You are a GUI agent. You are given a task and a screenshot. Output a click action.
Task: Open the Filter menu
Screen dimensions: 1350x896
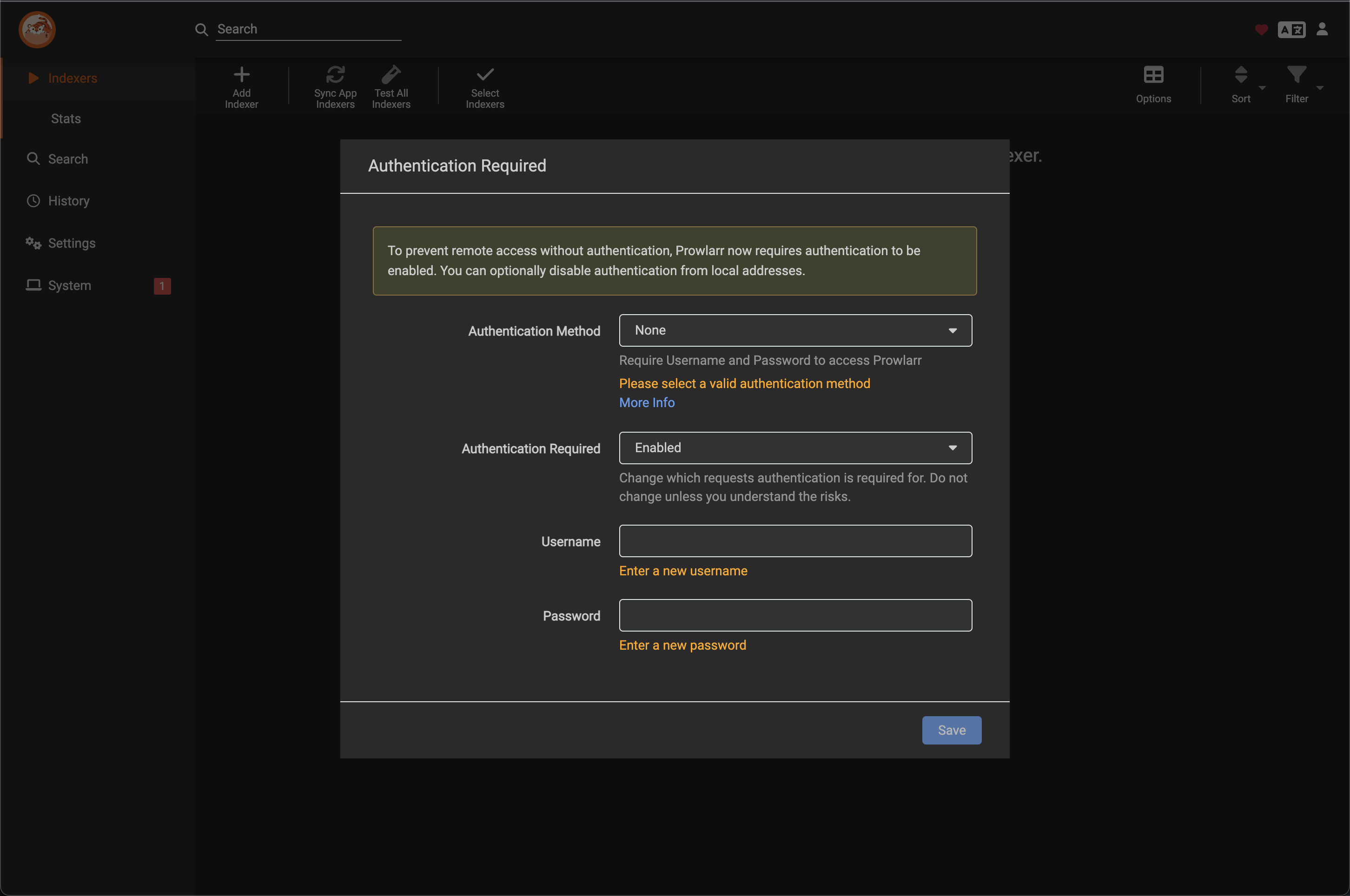(x=1297, y=85)
